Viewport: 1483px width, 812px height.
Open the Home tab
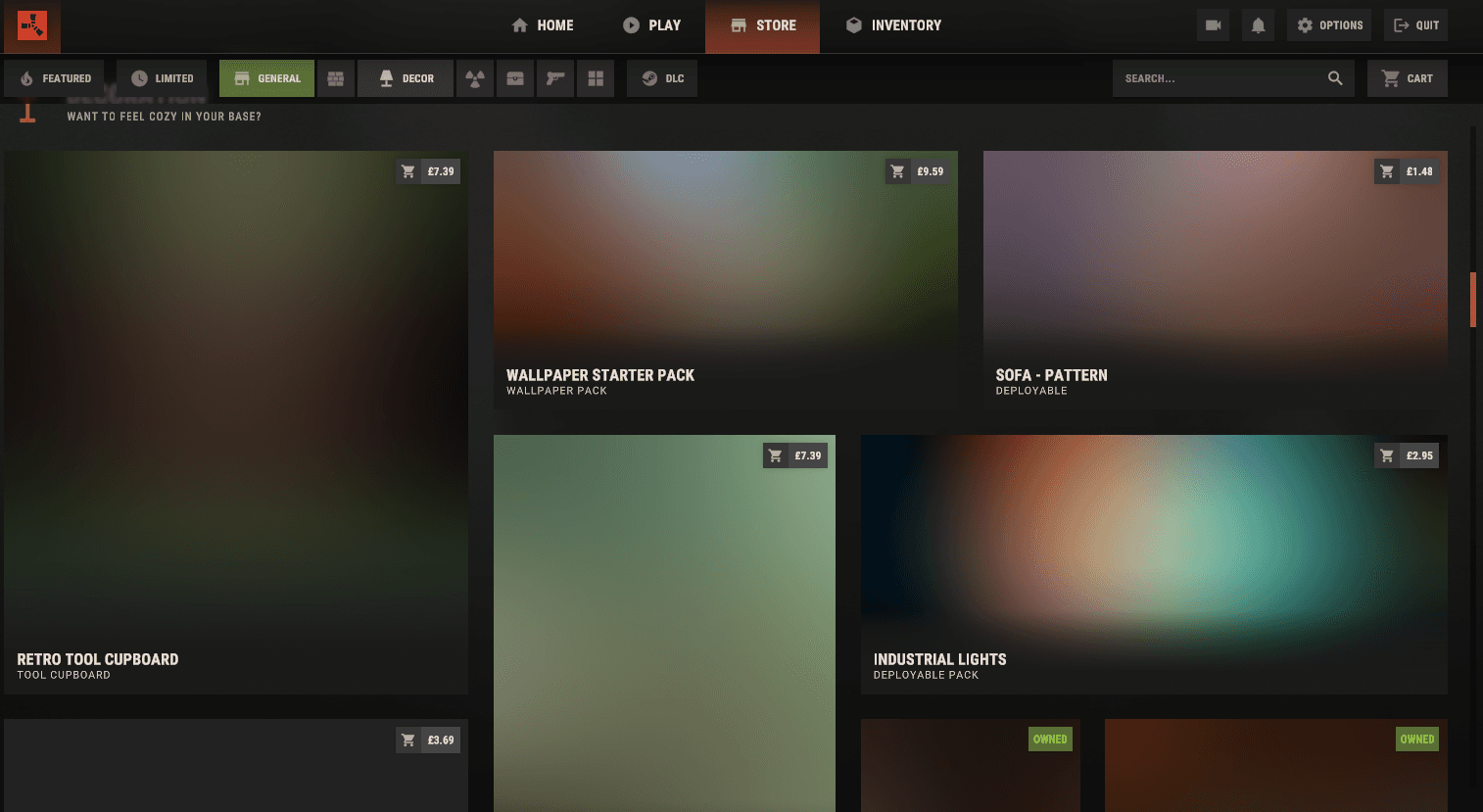coord(543,25)
